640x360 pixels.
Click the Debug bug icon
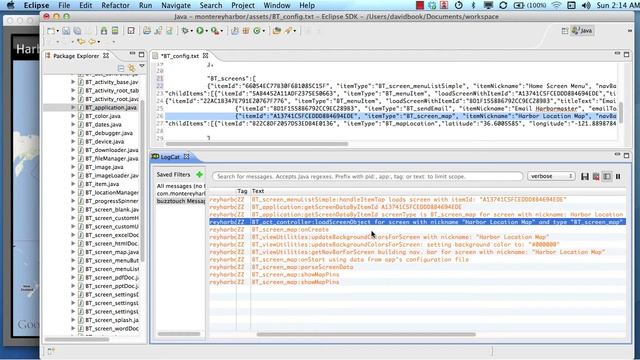(x=185, y=31)
